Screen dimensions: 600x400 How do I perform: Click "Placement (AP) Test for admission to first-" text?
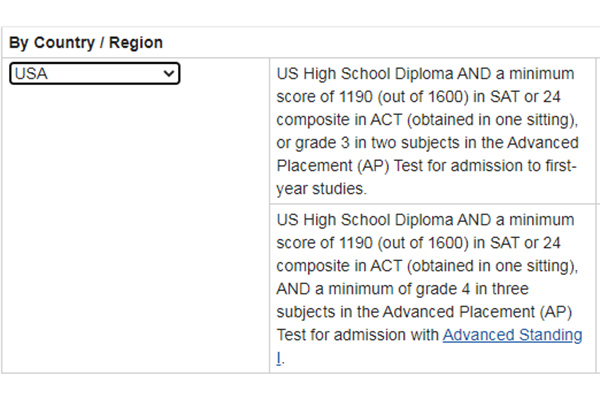426,166
